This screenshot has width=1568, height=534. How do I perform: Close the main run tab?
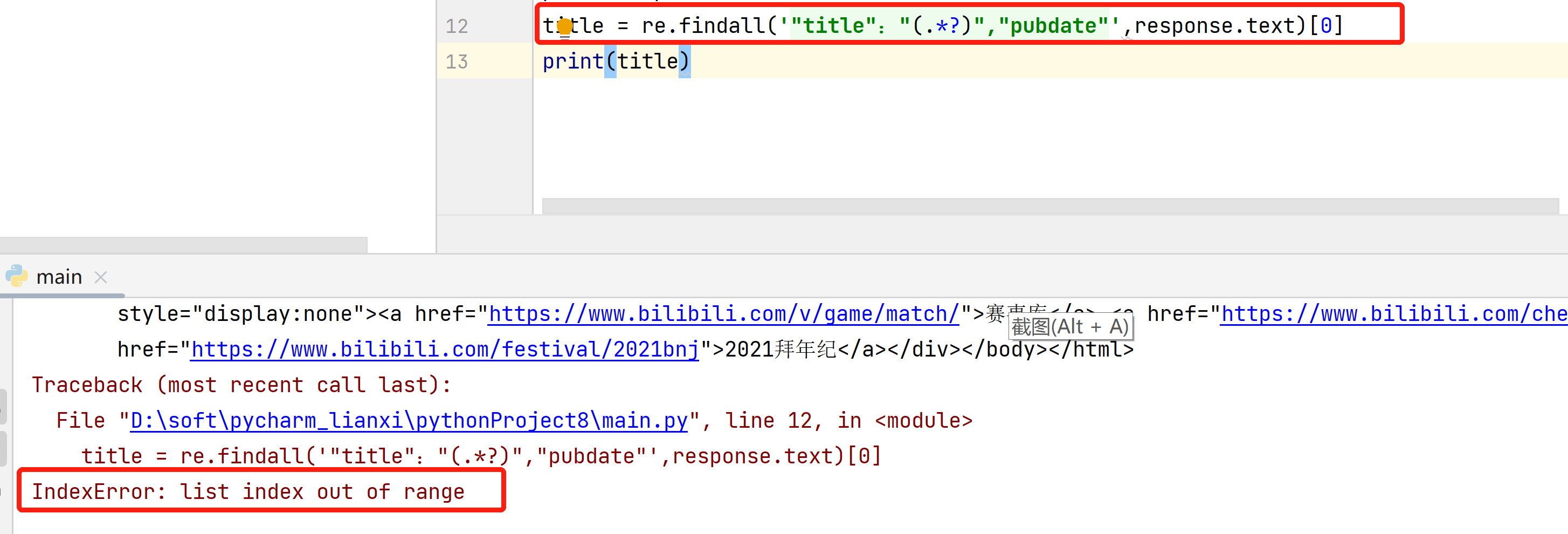pos(101,277)
